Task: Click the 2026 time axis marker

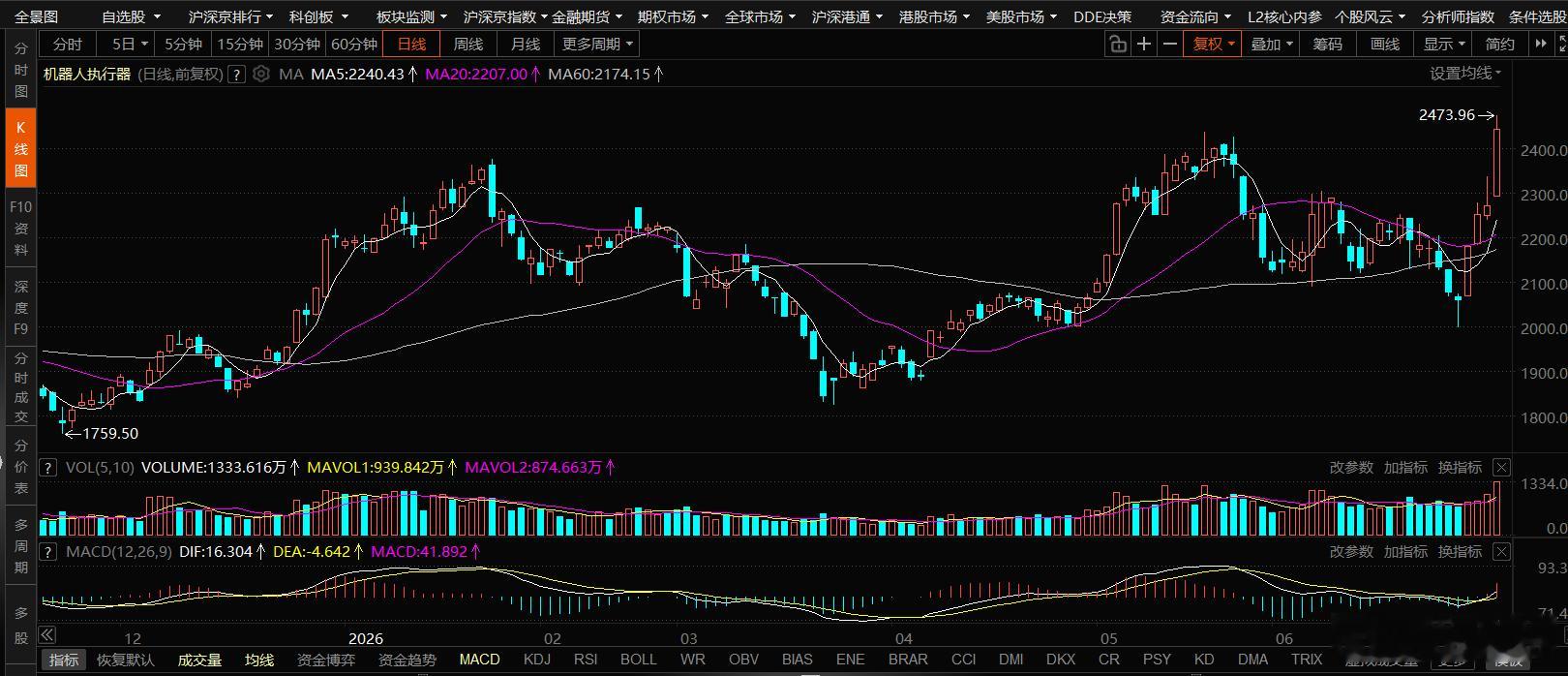Action: pyautogui.click(x=366, y=638)
